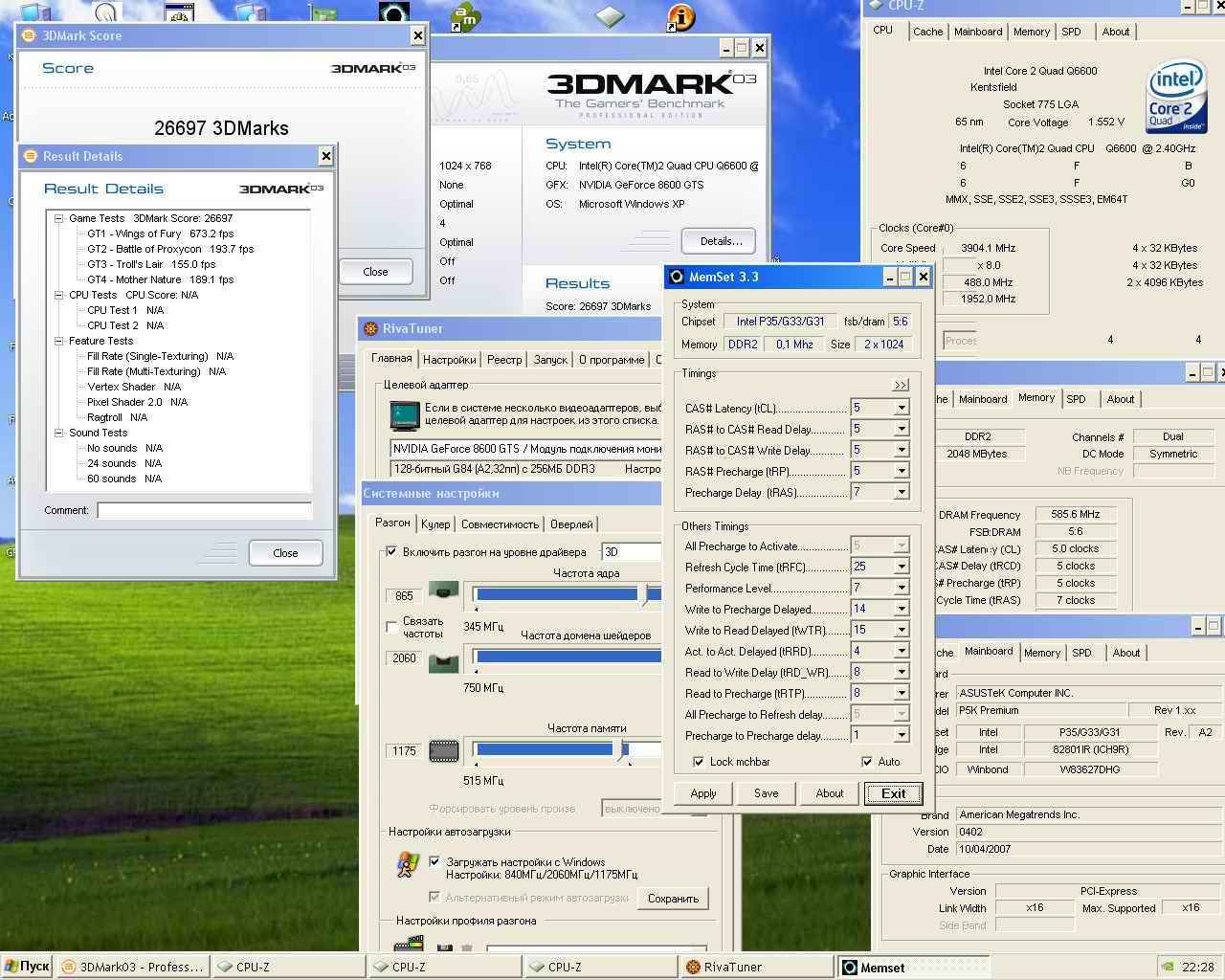Open the RAS# Precharge (tRP) dropdown
Screen dimensions: 1225x980
tap(901, 471)
